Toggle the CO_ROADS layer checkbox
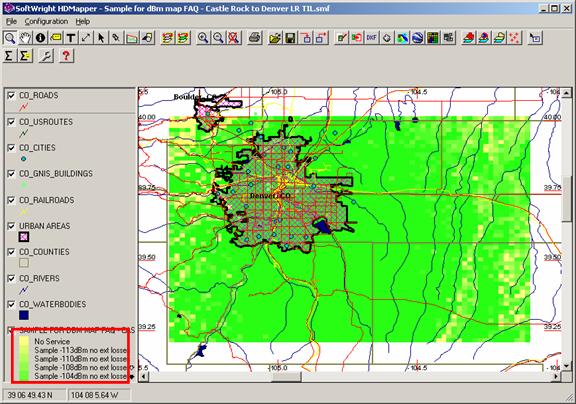Image resolution: width=576 pixels, height=404 pixels. (x=11, y=95)
